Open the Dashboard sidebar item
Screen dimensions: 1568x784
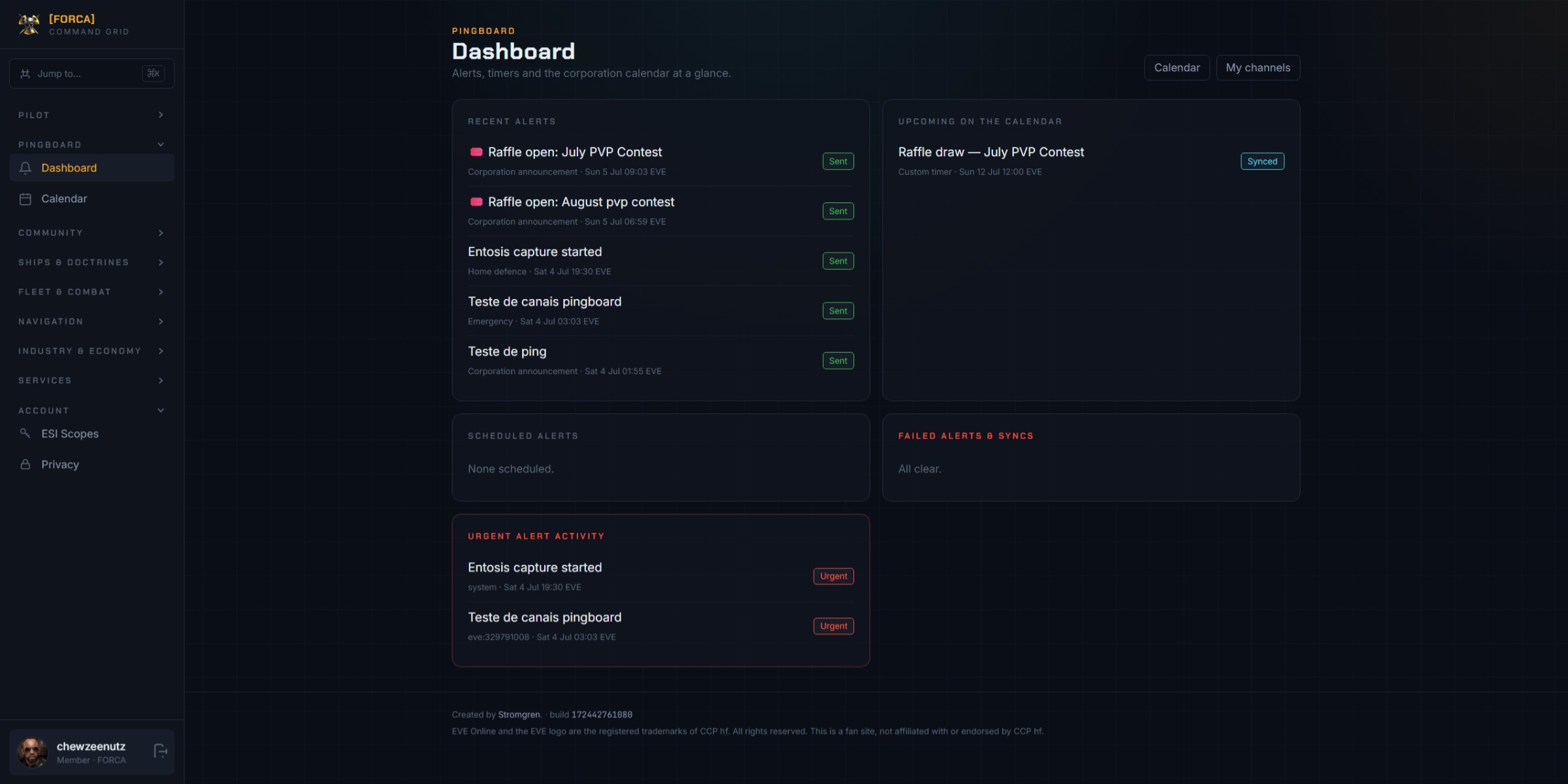coord(91,168)
